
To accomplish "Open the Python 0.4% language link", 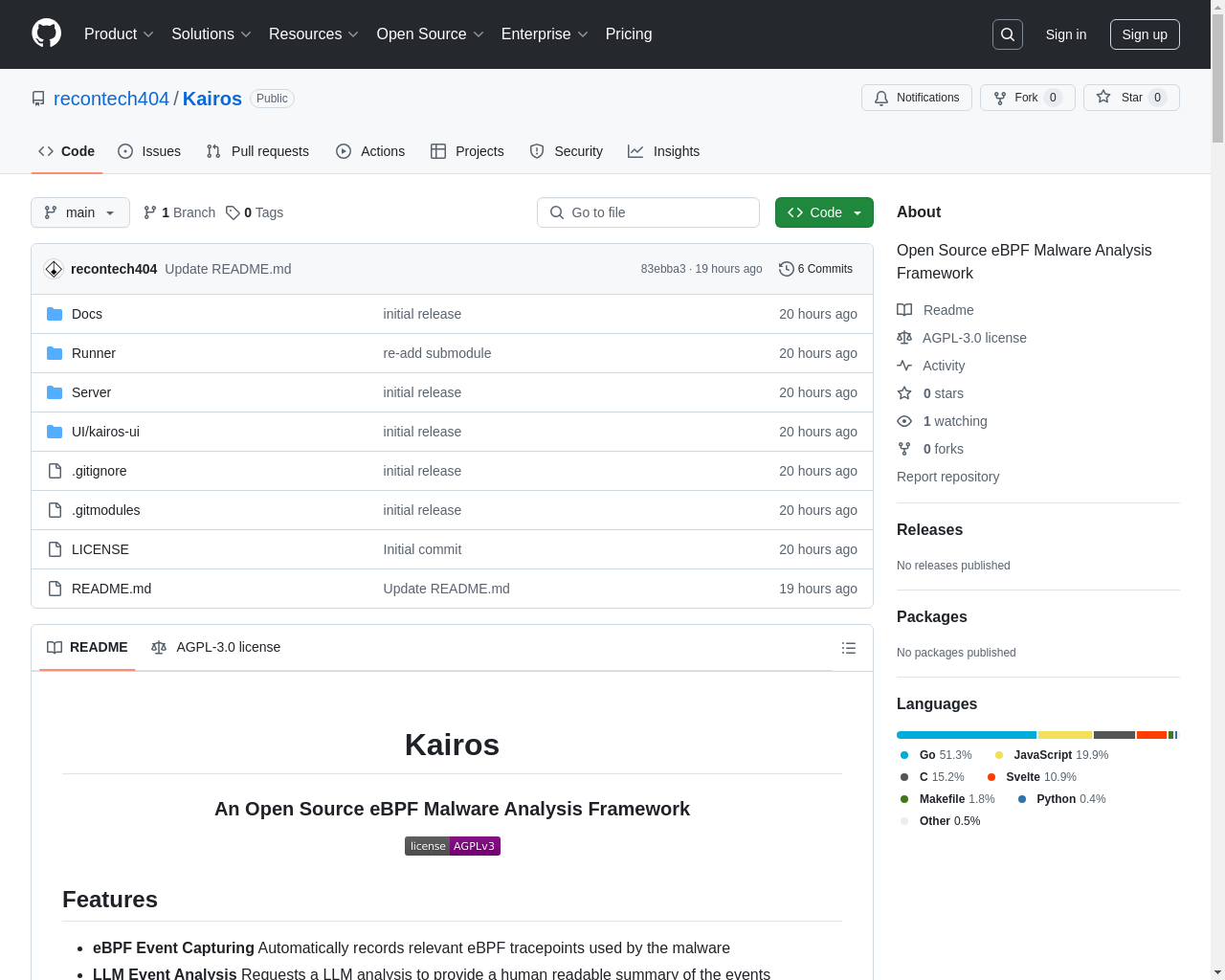I will point(1061,799).
